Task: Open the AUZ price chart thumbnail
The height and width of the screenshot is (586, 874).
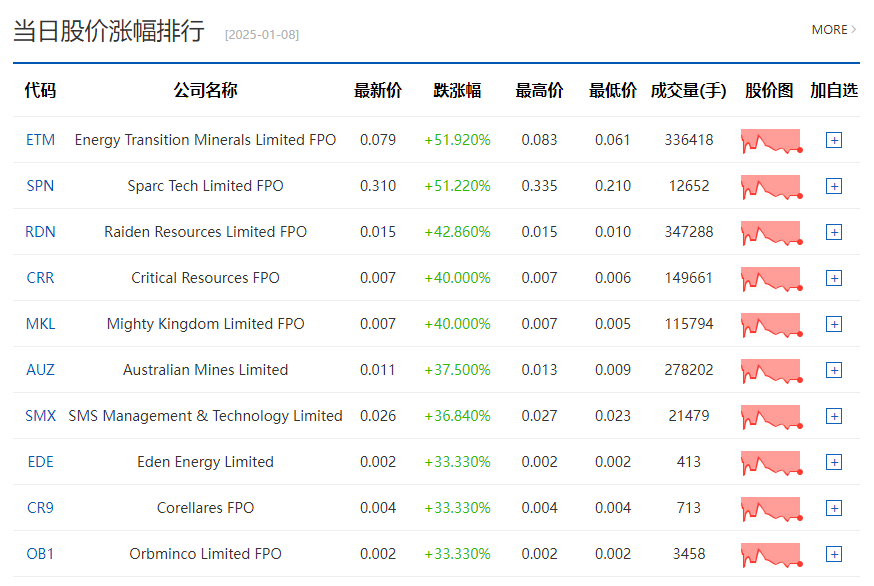Action: coord(771,371)
